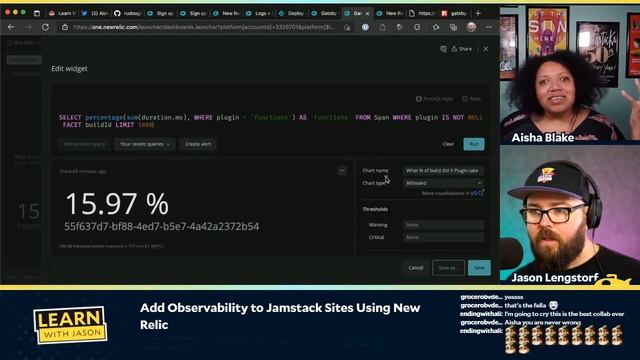640x360 pixels.
Task: Save the widget
Action: tap(479, 268)
